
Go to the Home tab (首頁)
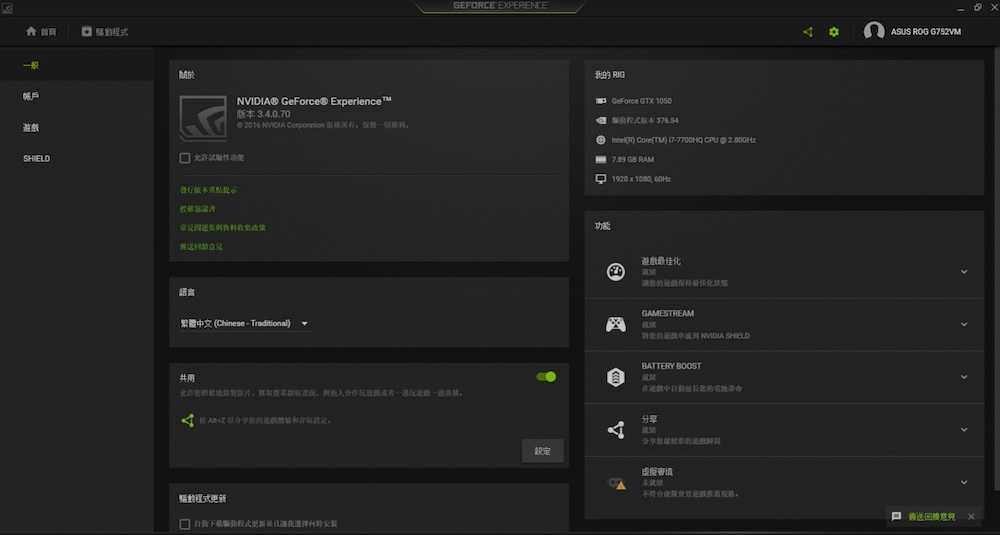point(42,32)
